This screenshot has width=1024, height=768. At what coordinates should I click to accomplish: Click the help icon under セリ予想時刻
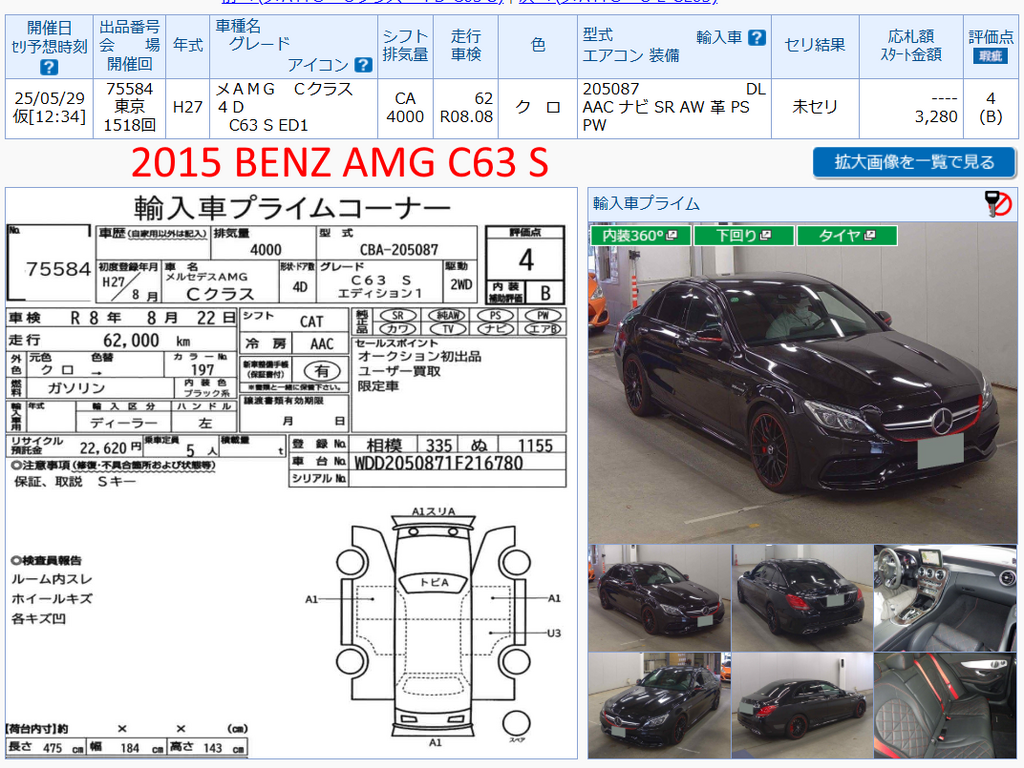pyautogui.click(x=49, y=67)
